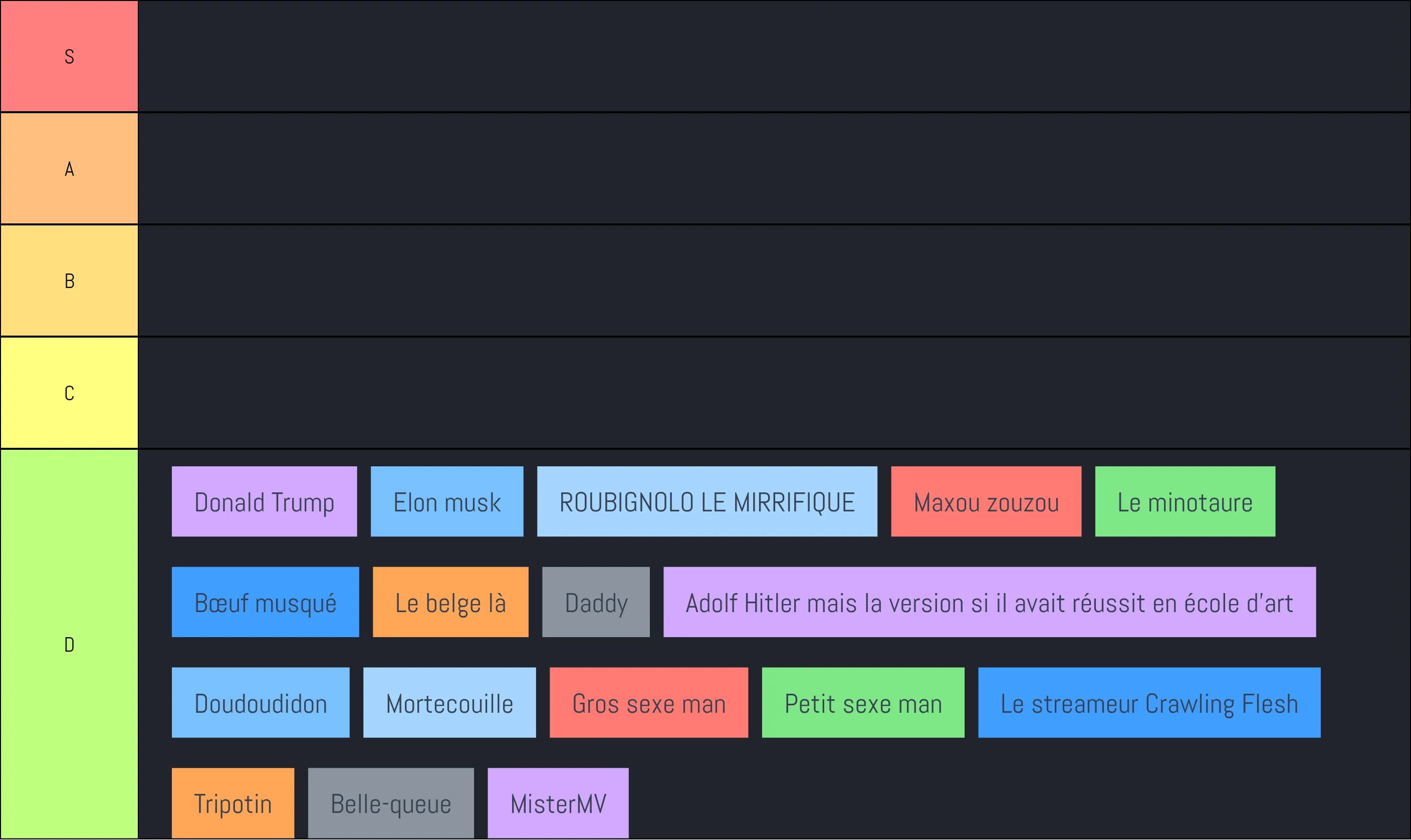
Task: Select the orange Tripotin card
Action: click(x=232, y=803)
